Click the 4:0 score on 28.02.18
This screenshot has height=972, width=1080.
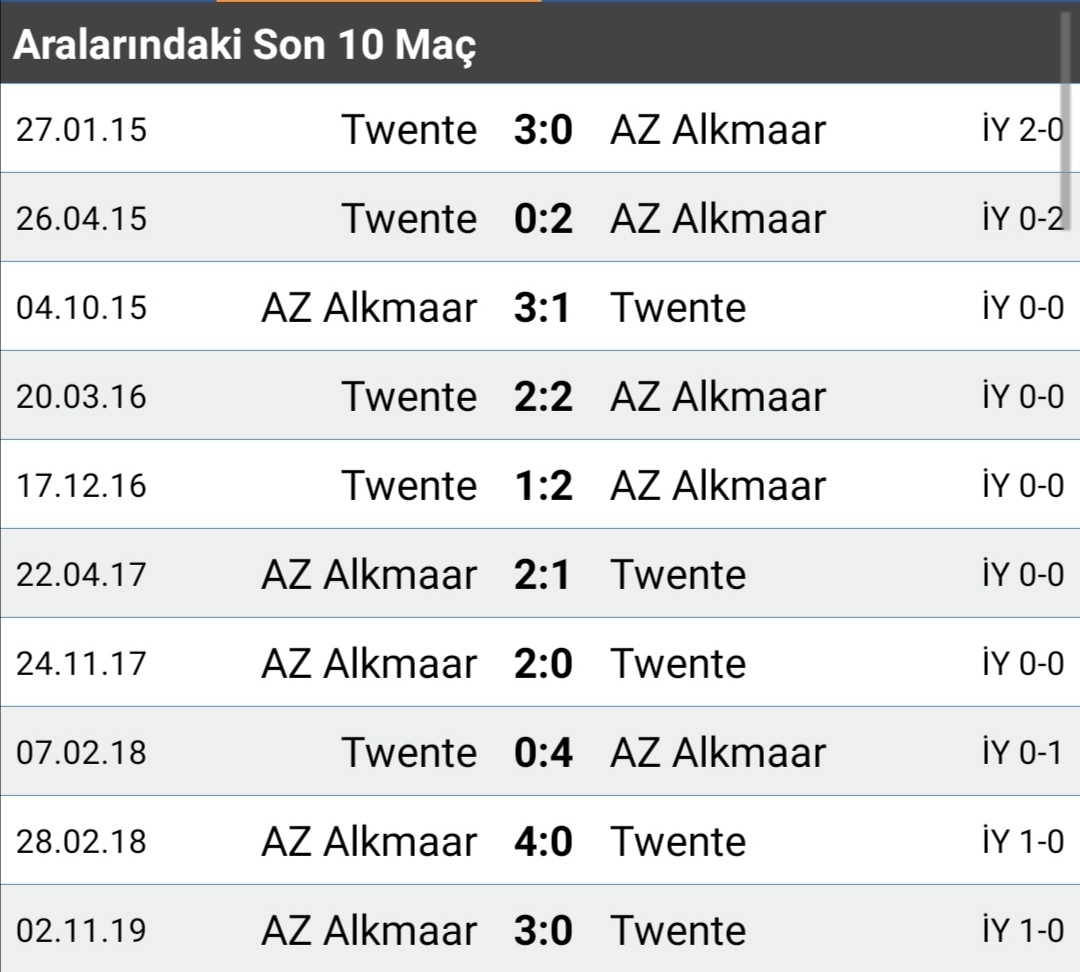pos(543,841)
